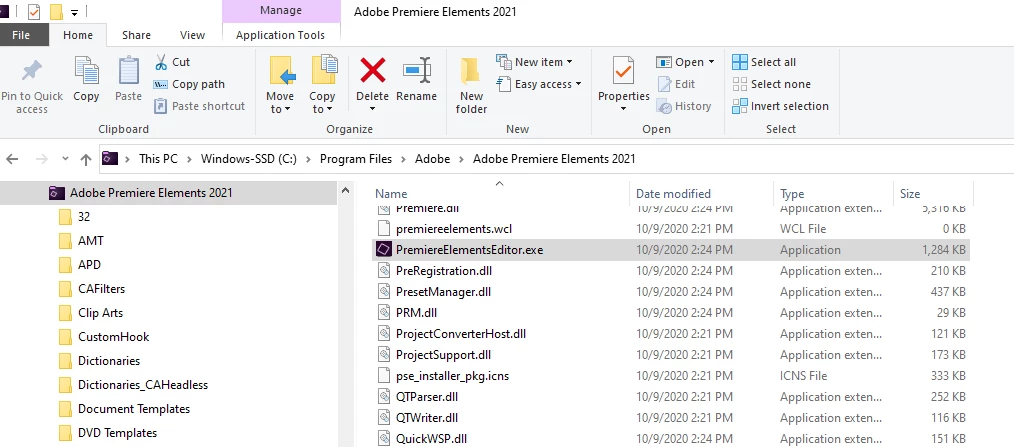This screenshot has height=447, width=1014.
Task: Click the Manage contextual tab header
Action: (x=281, y=11)
